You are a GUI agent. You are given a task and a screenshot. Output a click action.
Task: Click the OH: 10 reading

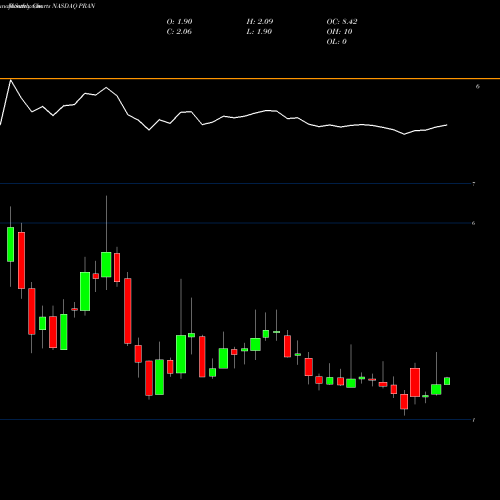pyautogui.click(x=339, y=32)
